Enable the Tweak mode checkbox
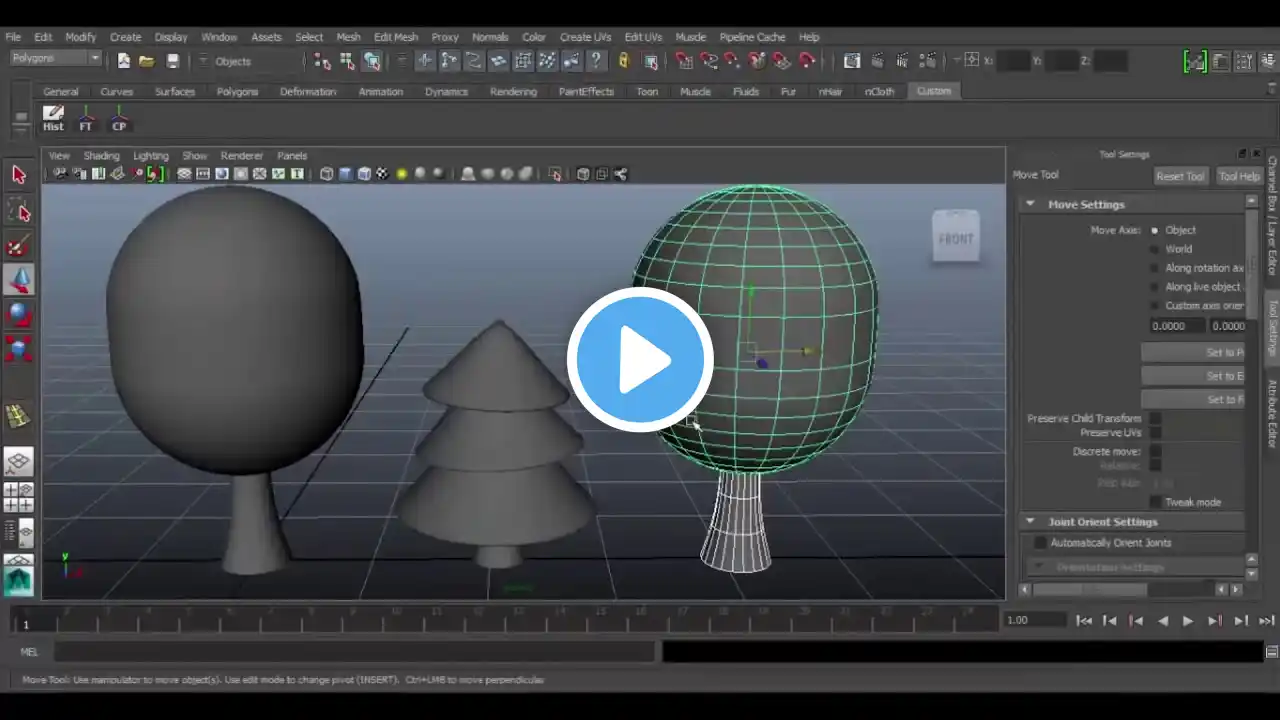Viewport: 1280px width, 720px height. 1156,502
